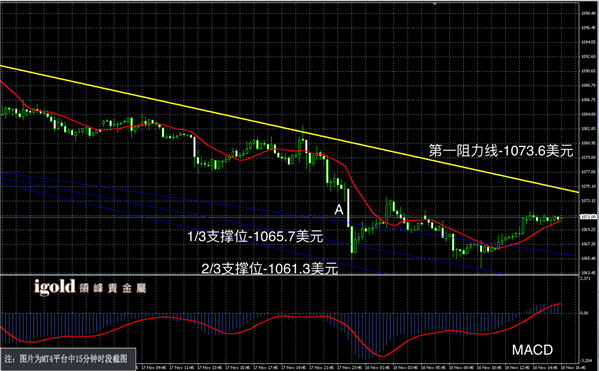Click the 'A' marker label on the chart
599x371 pixels.
pos(339,209)
